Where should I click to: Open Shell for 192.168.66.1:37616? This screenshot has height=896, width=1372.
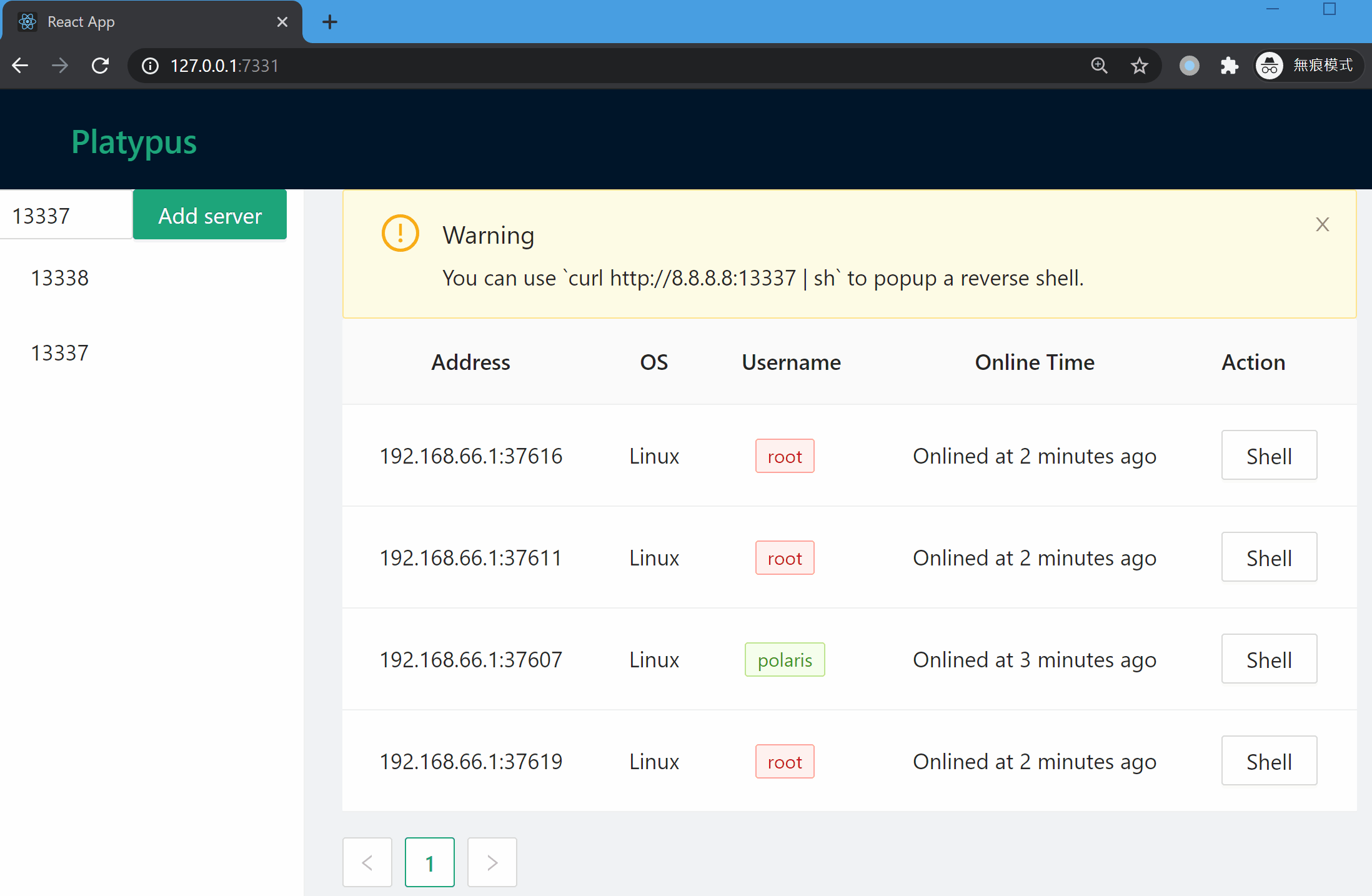1268,455
